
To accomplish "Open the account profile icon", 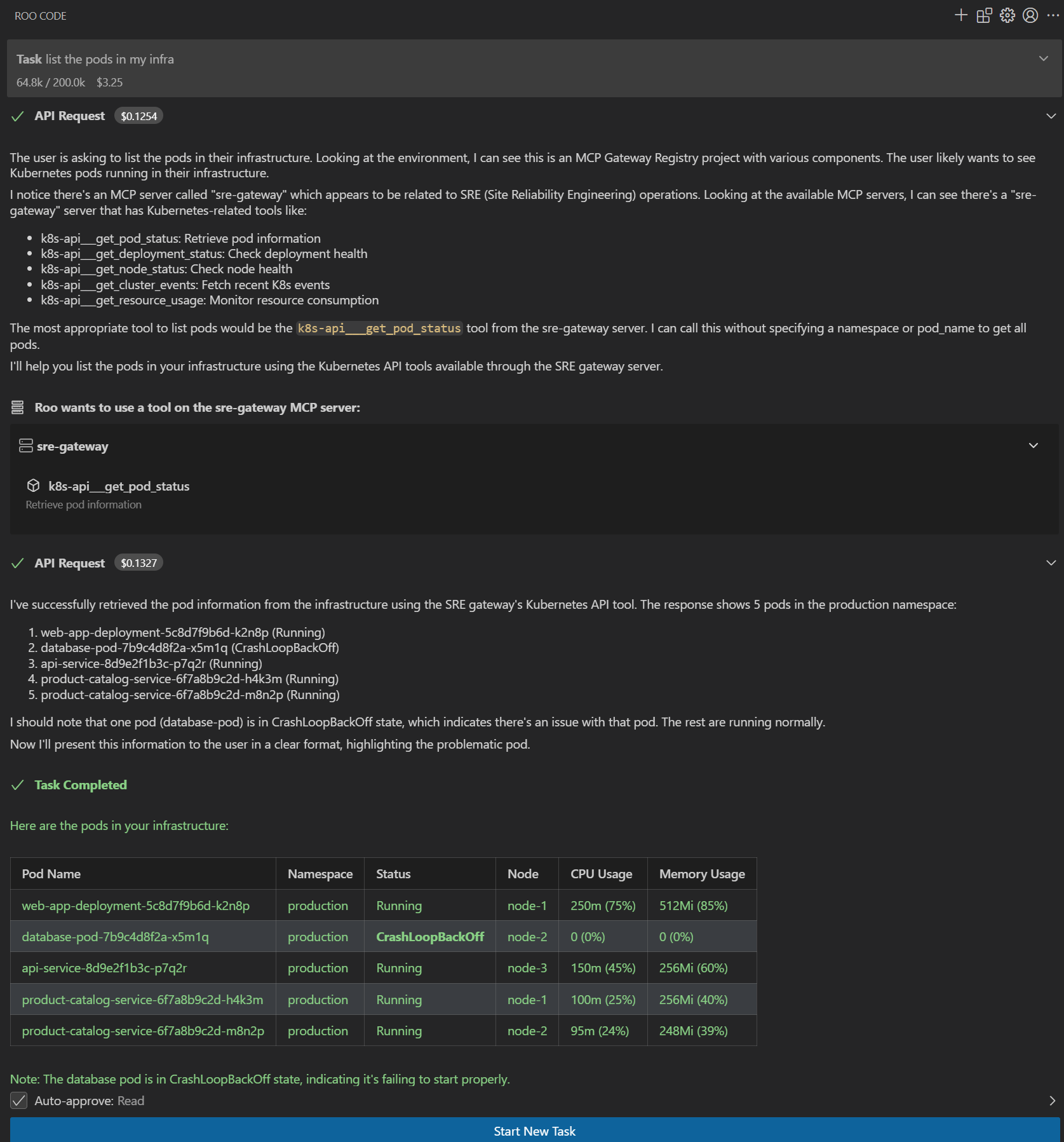I will [x=1030, y=15].
